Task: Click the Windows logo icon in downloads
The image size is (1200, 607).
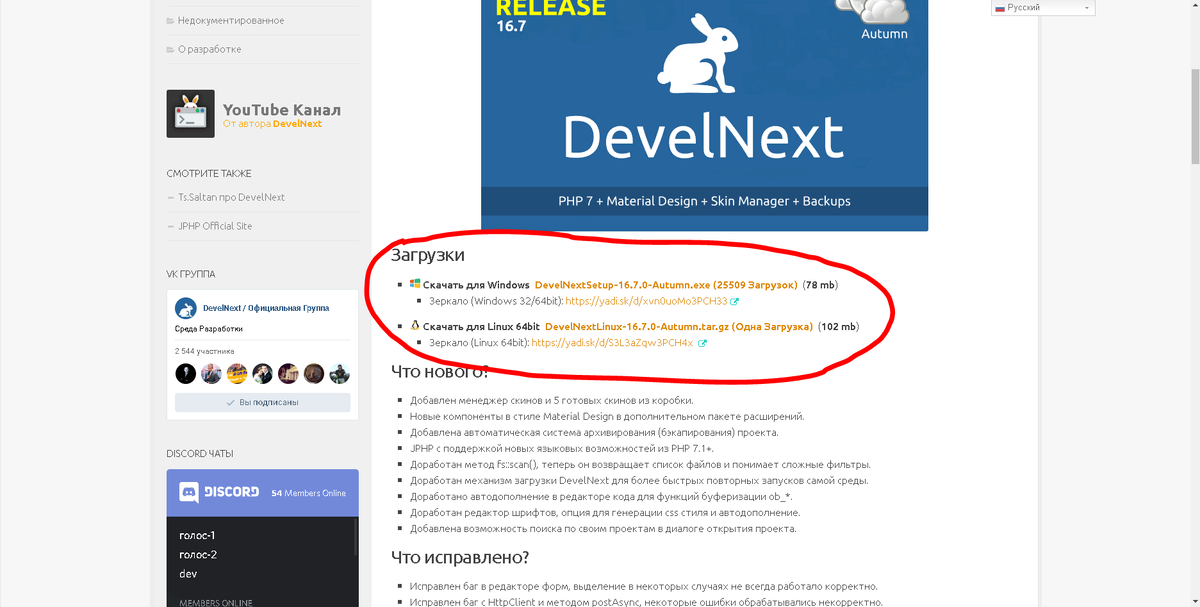Action: 415,285
